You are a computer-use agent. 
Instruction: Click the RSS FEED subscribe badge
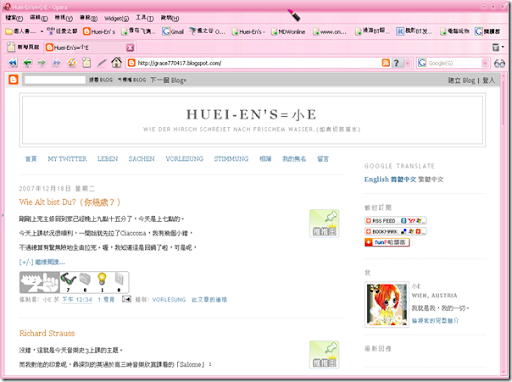coord(395,221)
